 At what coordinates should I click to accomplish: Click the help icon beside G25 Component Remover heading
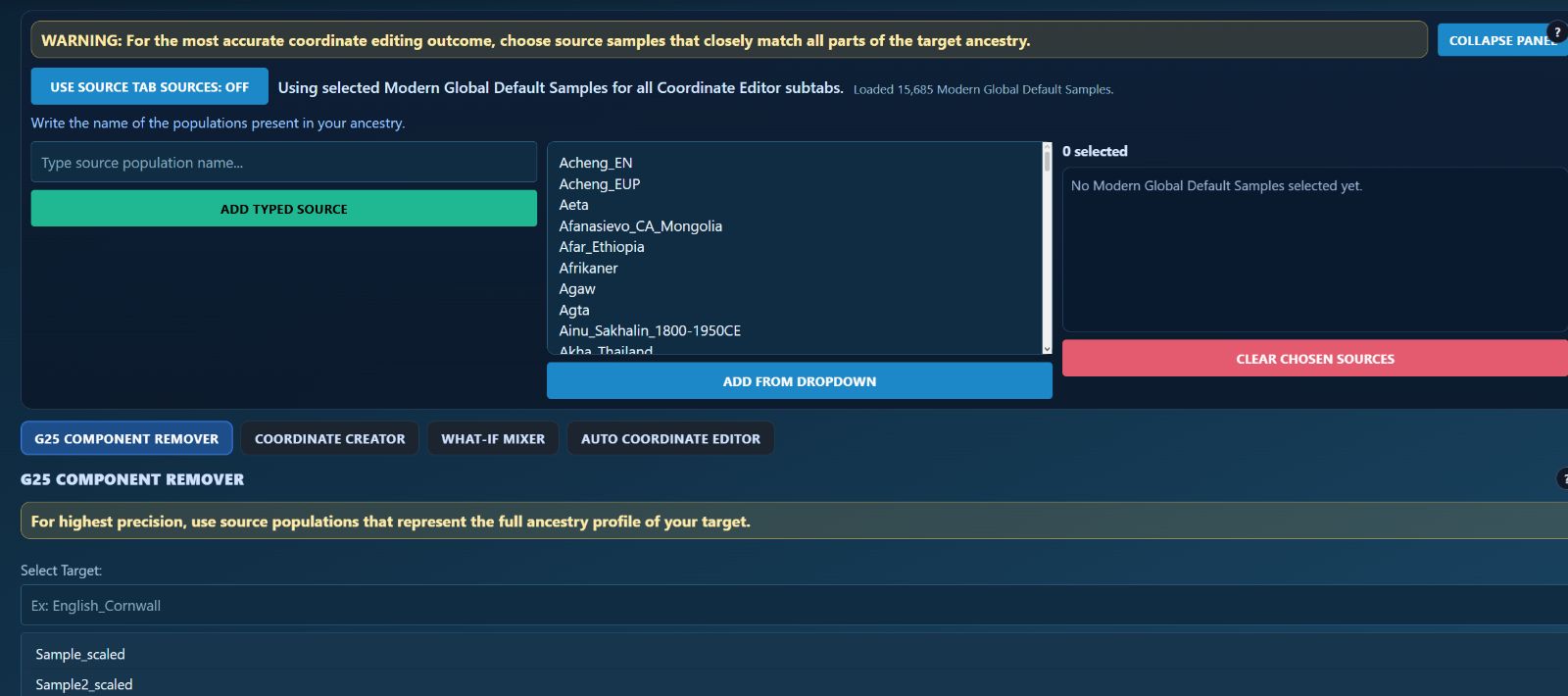(1562, 478)
